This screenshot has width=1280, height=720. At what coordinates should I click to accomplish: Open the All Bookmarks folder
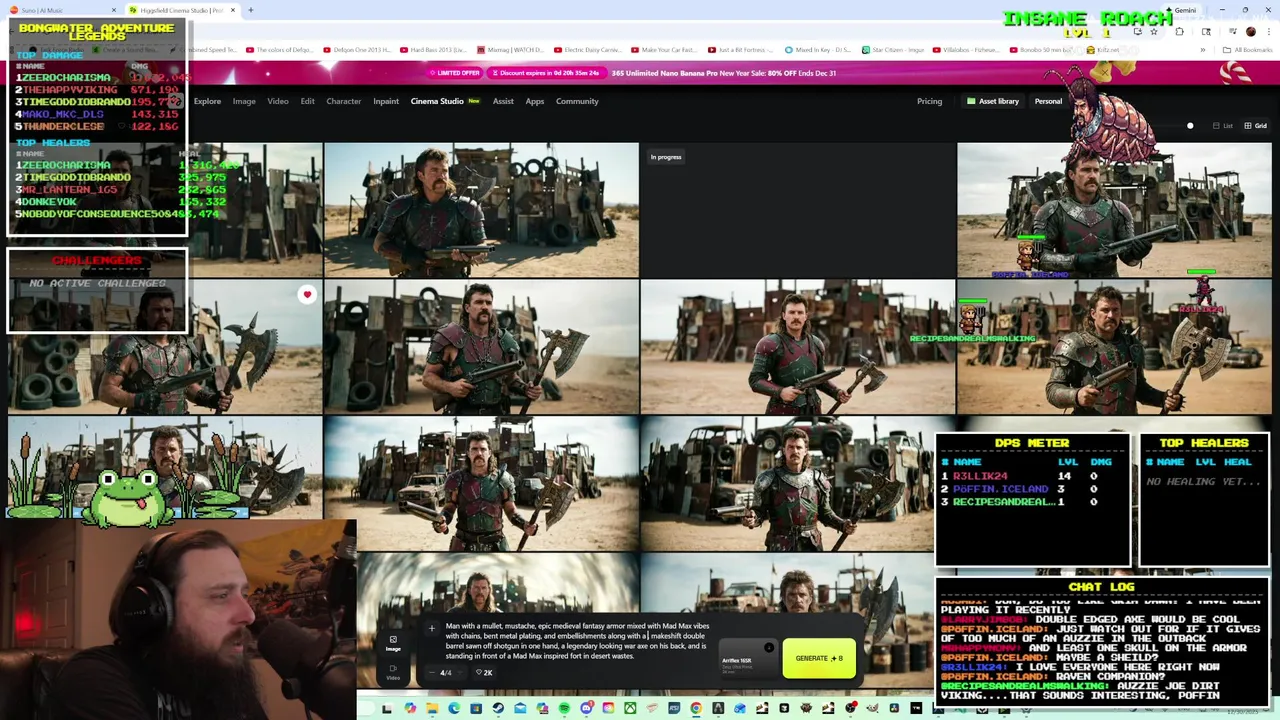[1248, 50]
